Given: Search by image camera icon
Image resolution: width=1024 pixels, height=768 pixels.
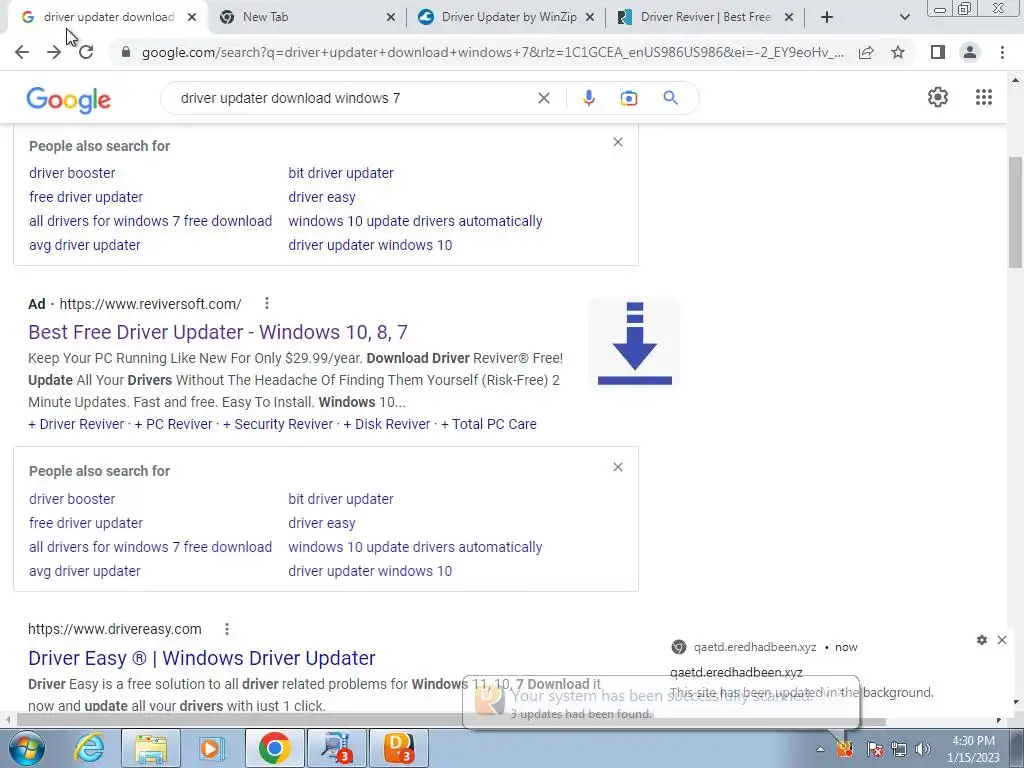Looking at the screenshot, I should tap(629, 98).
